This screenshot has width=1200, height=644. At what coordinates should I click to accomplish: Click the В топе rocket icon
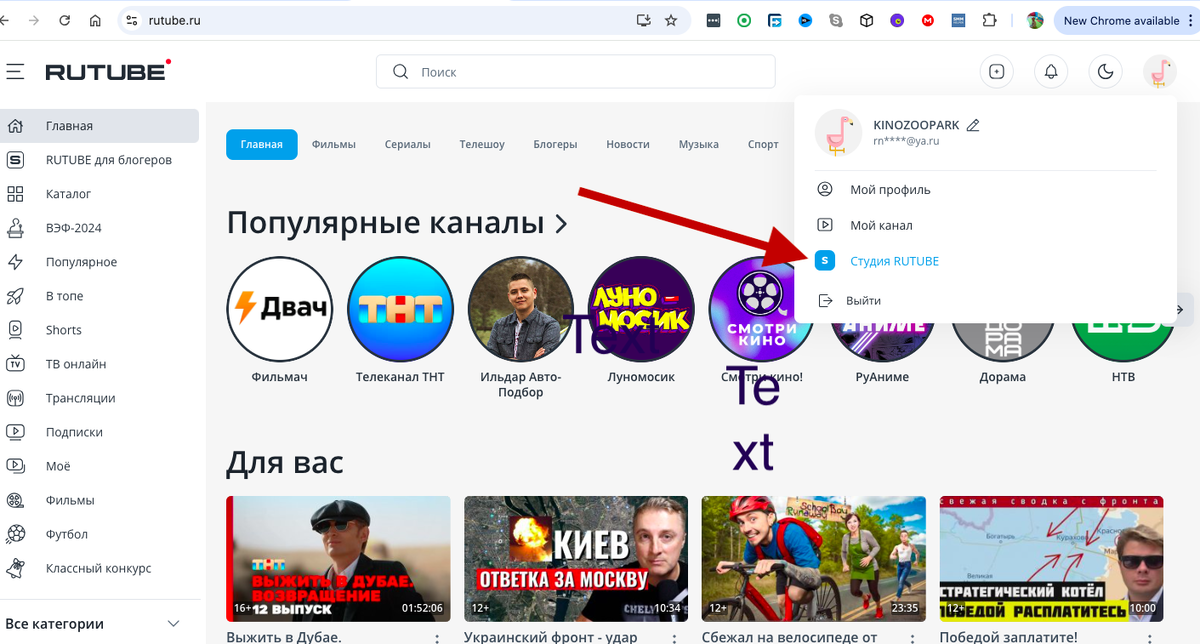tap(16, 296)
